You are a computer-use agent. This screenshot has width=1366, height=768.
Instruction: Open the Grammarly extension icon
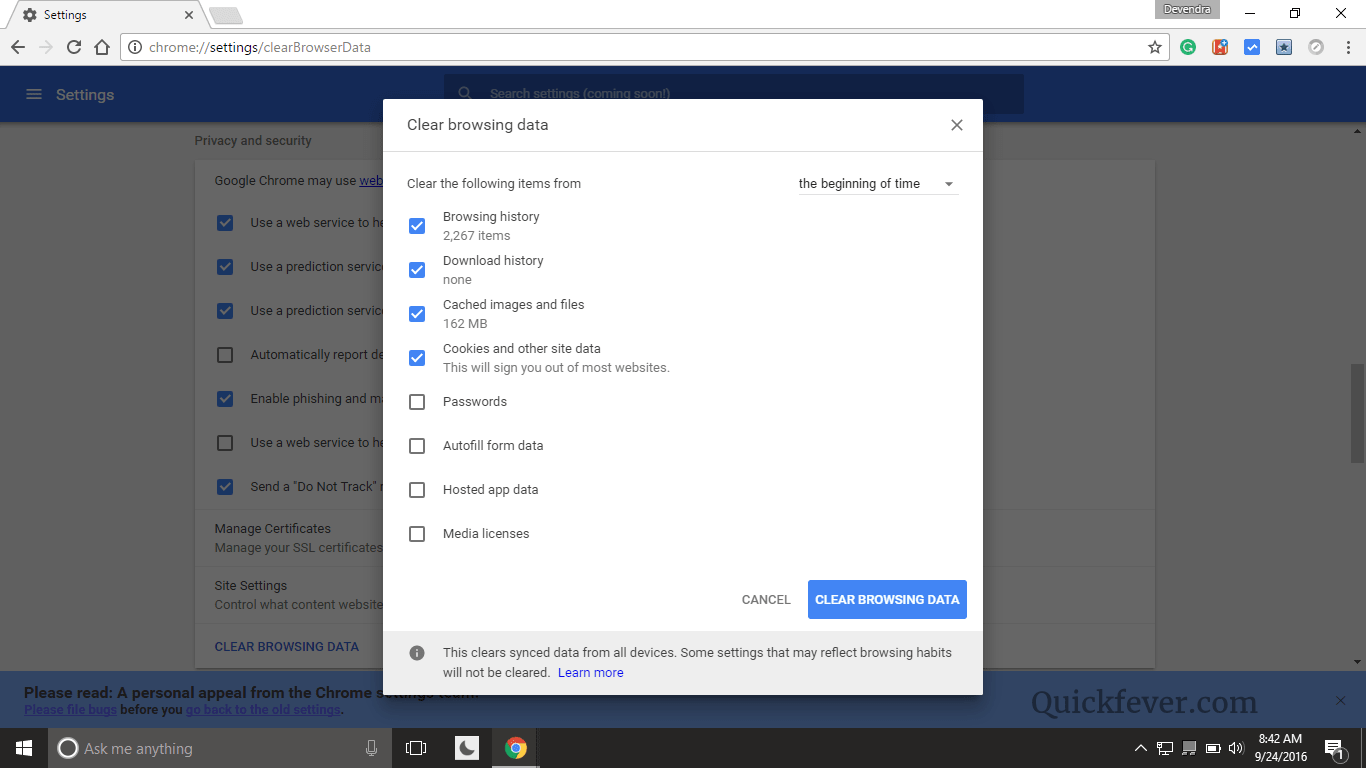(x=1187, y=46)
